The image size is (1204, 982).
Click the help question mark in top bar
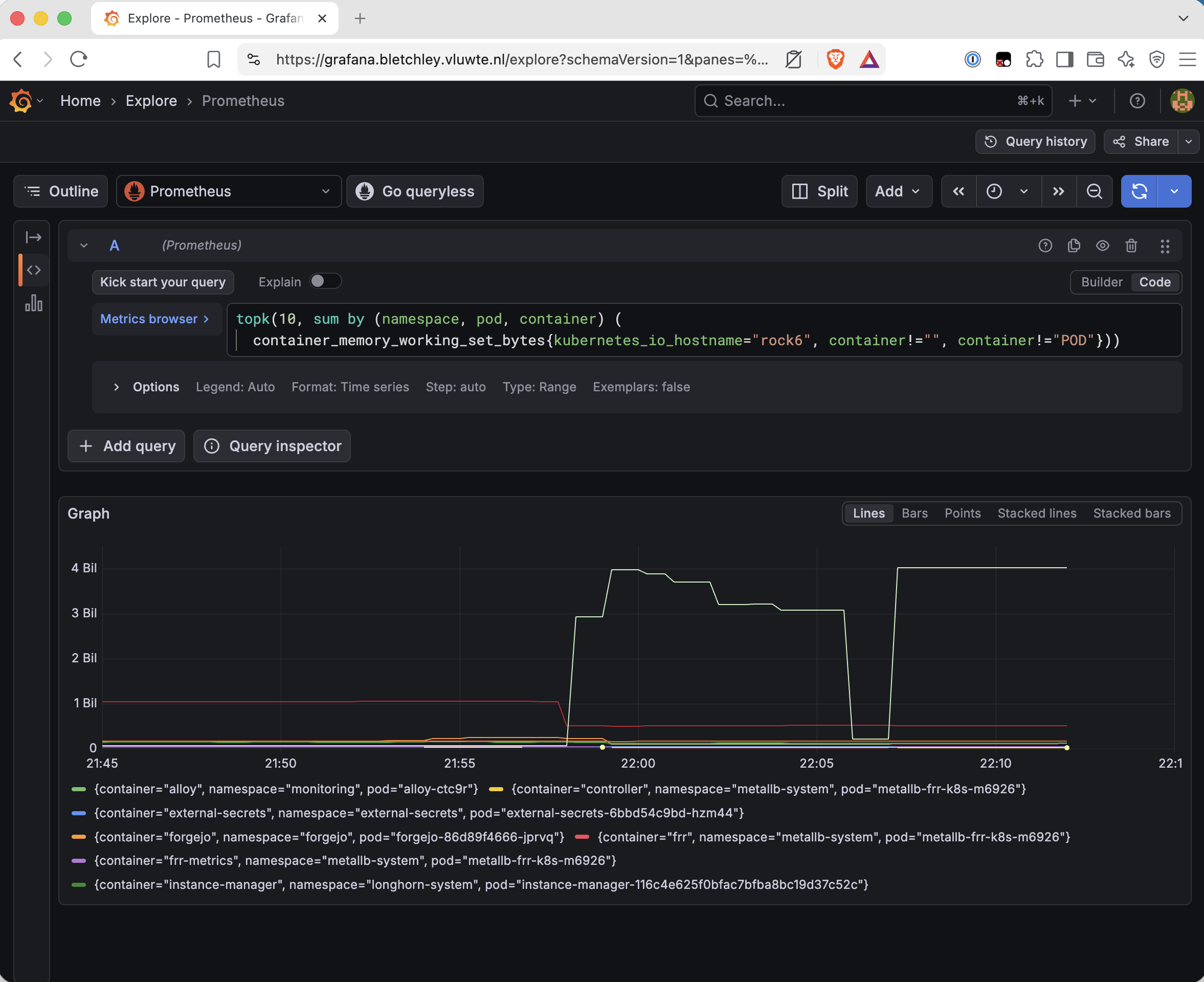point(1136,101)
